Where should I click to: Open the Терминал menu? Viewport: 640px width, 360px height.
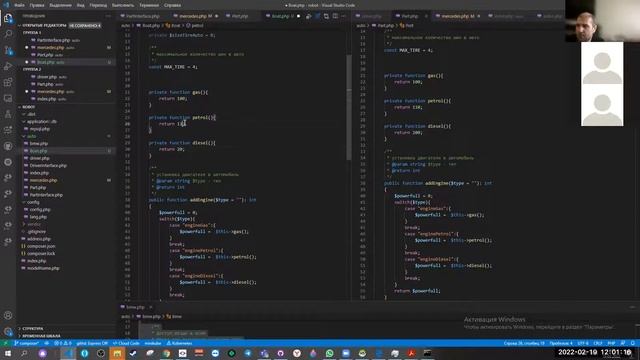149,5
